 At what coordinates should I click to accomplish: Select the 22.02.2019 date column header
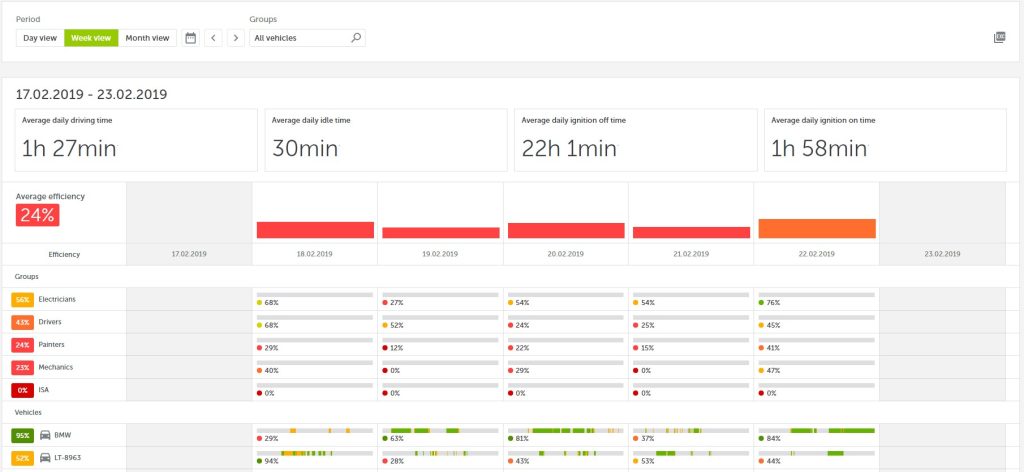pyautogui.click(x=817, y=255)
